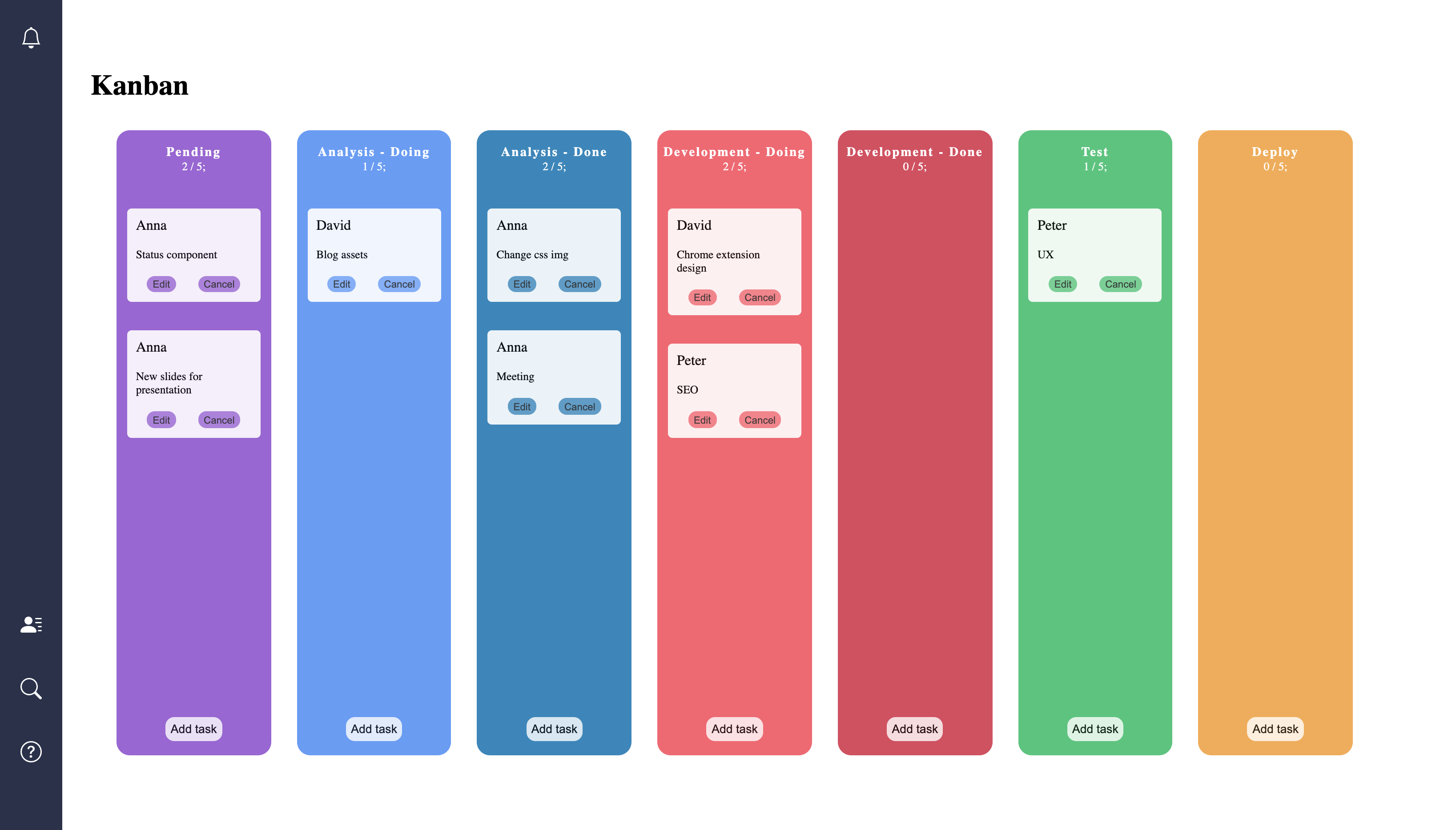Click Edit on Peter's UX task
Screen dimensions: 1456x830
(1062, 284)
